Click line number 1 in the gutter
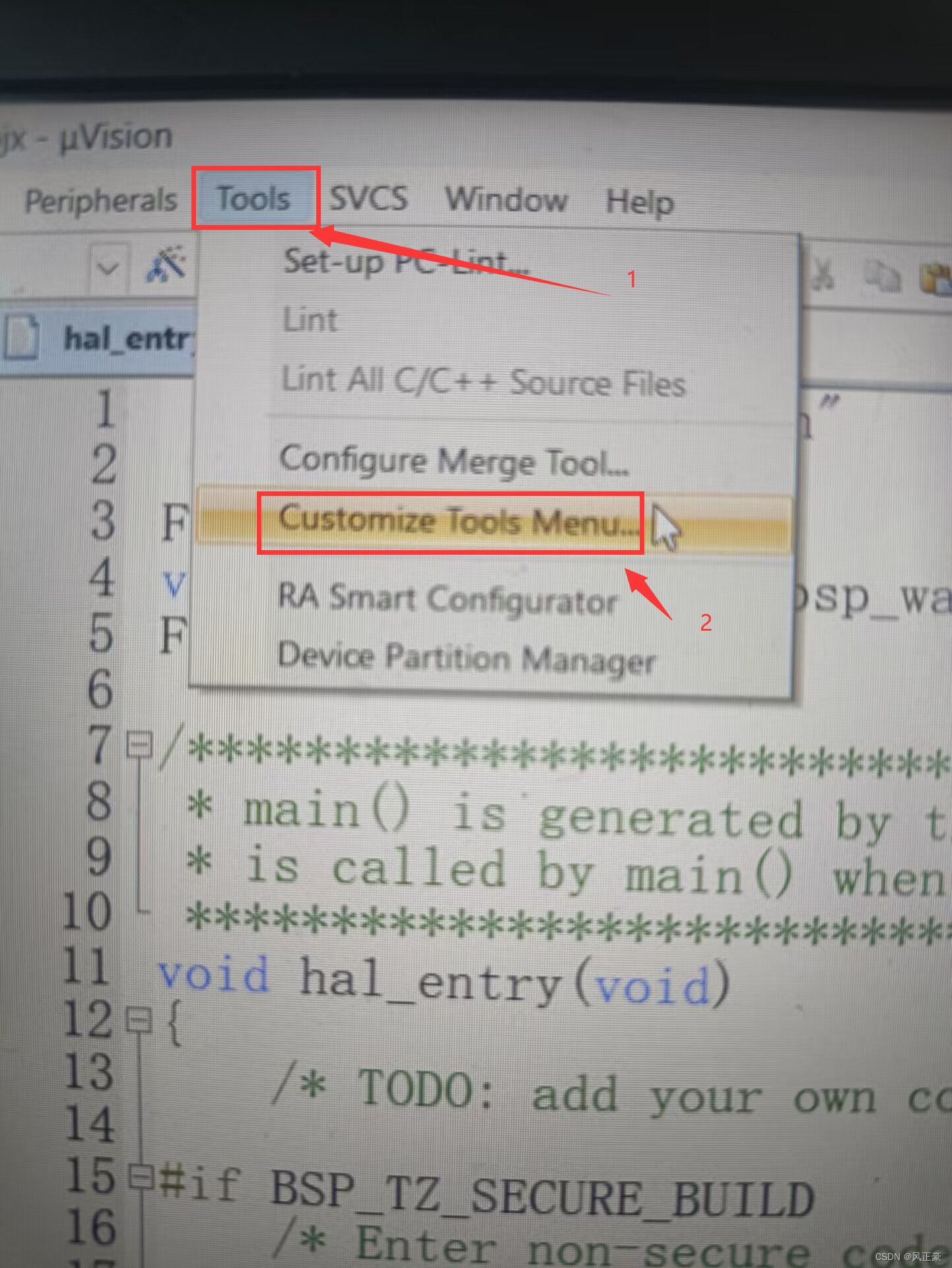 106,409
